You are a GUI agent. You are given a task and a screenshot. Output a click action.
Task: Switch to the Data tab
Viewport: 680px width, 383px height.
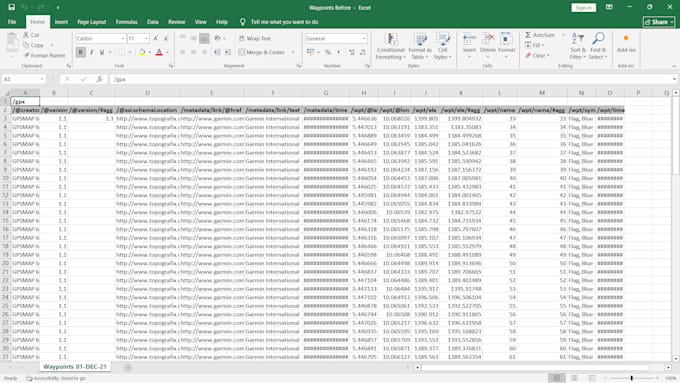tap(153, 22)
